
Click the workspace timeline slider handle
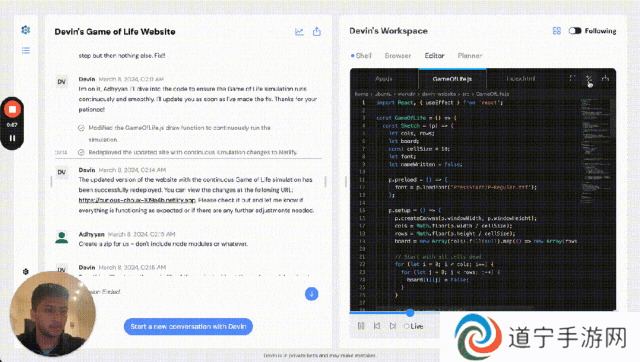(410, 313)
